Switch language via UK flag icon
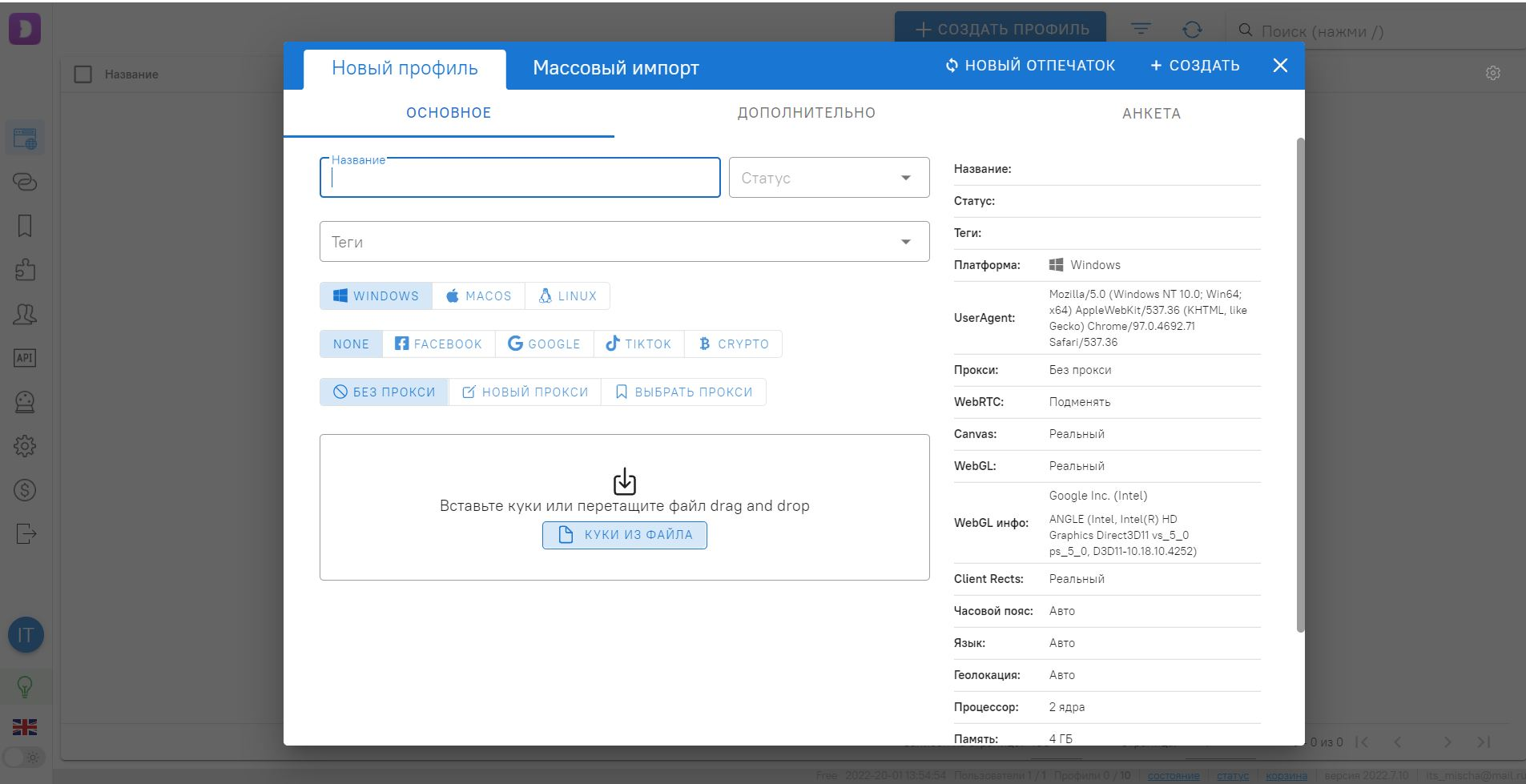The height and width of the screenshot is (784, 1526). 25,726
